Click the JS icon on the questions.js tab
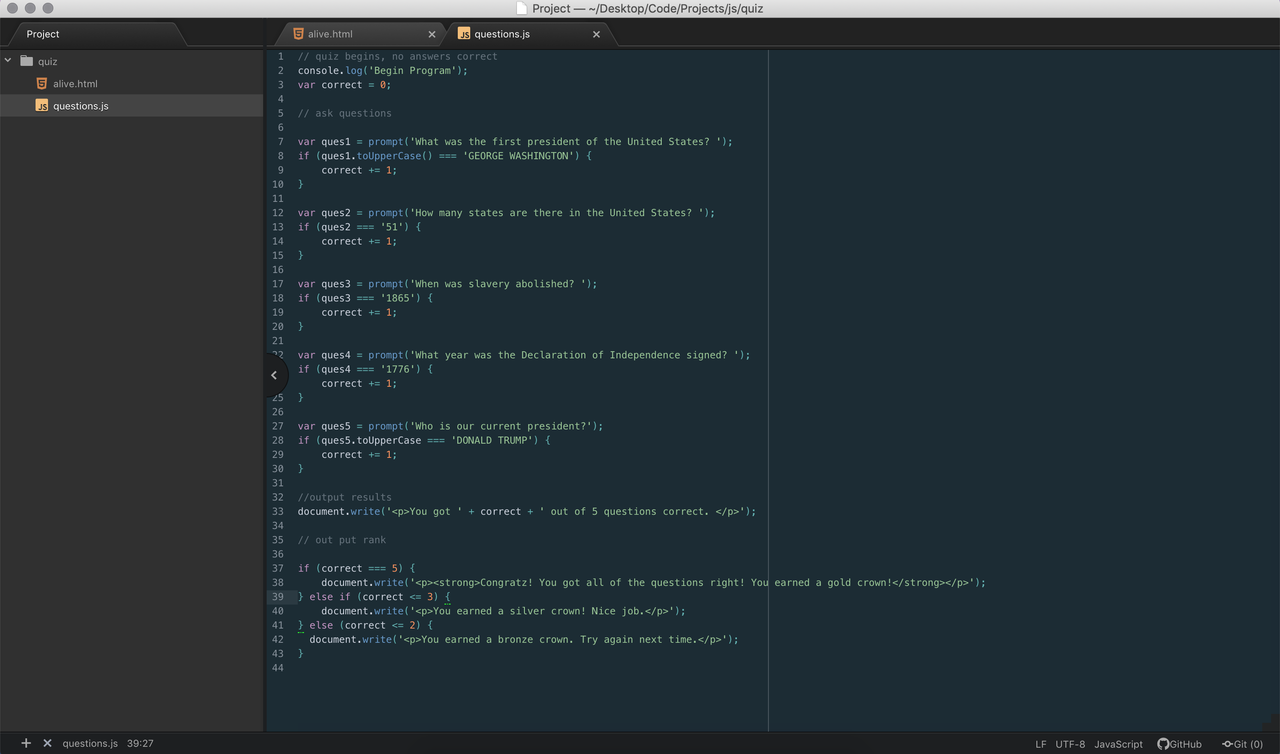Viewport: 1280px width, 754px height. point(463,33)
